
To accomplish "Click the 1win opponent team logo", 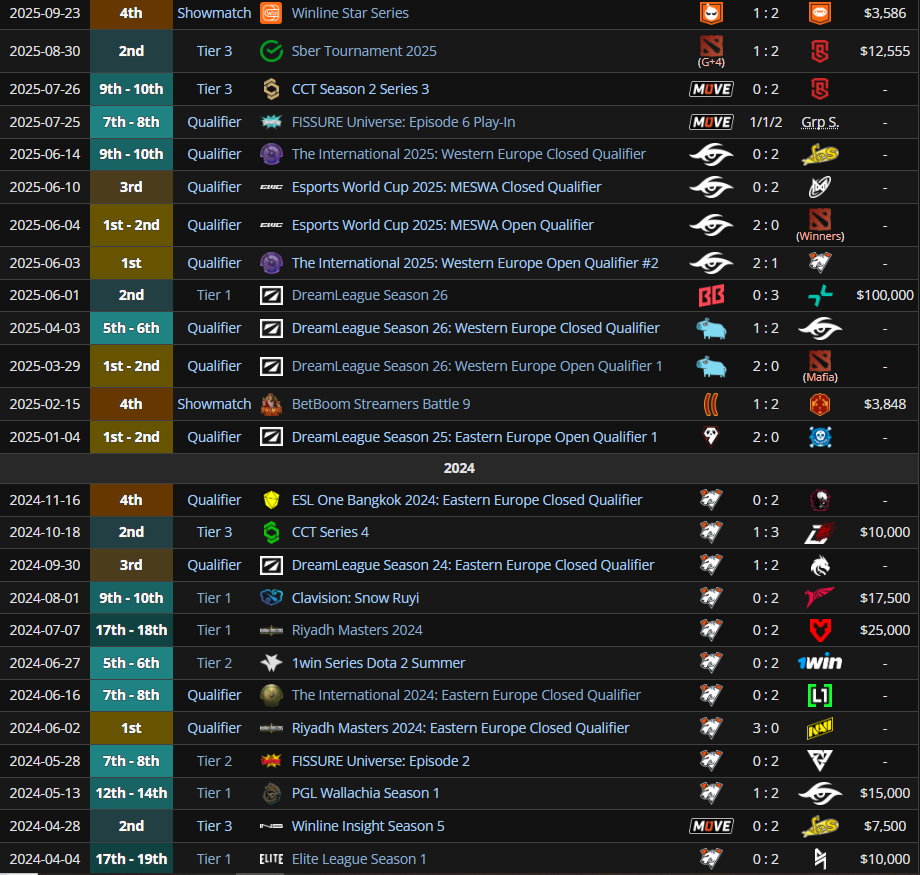I will [819, 663].
